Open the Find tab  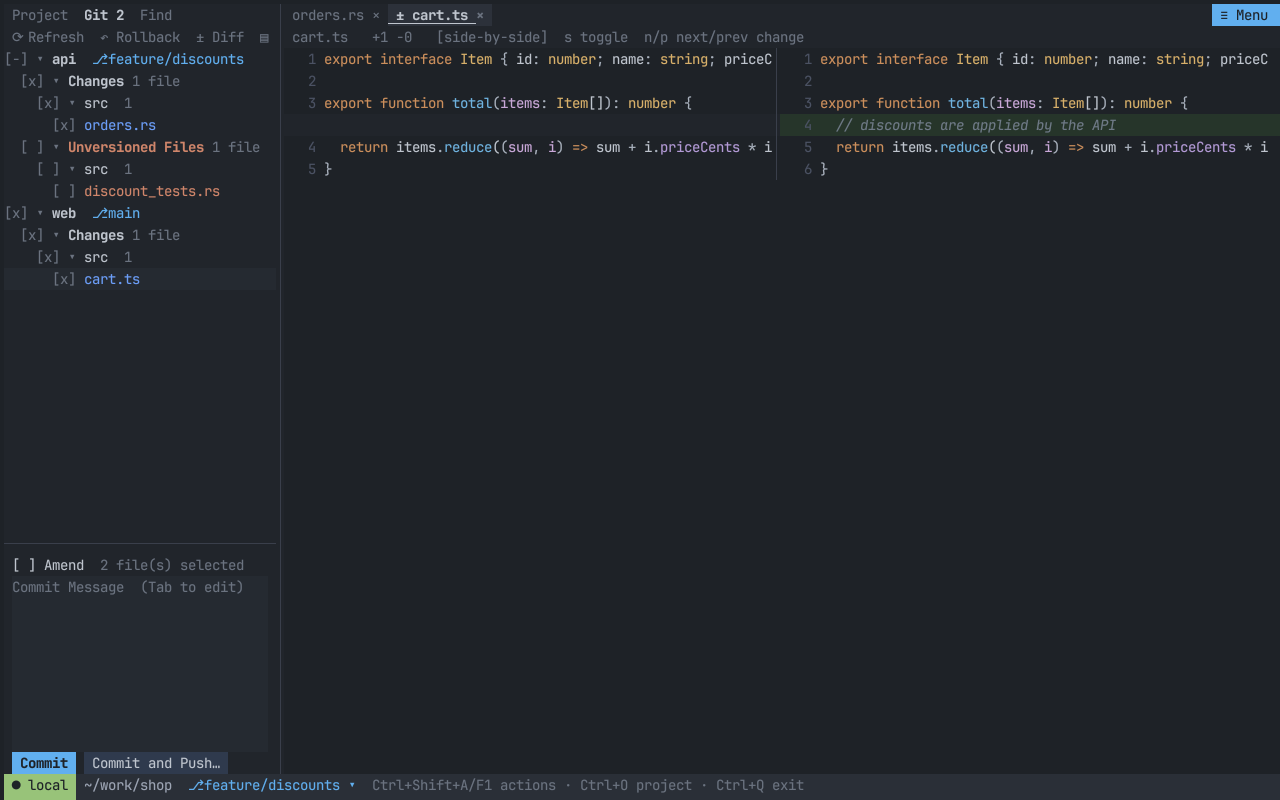coord(156,15)
